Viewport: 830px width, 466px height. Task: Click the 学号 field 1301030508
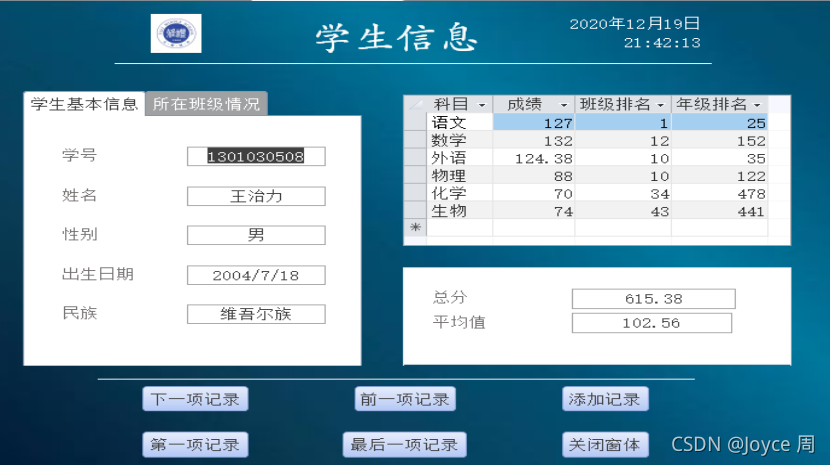pos(256,156)
